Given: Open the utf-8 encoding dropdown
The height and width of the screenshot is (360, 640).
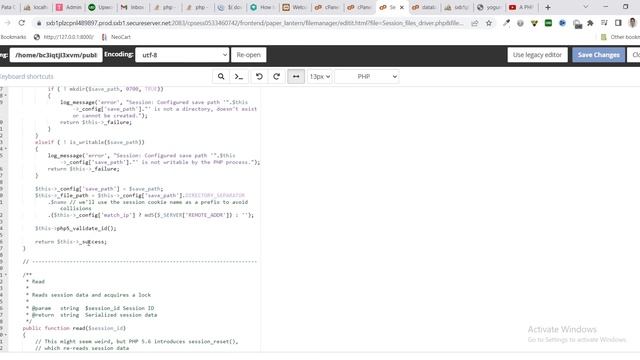Looking at the screenshot, I should click(182, 55).
